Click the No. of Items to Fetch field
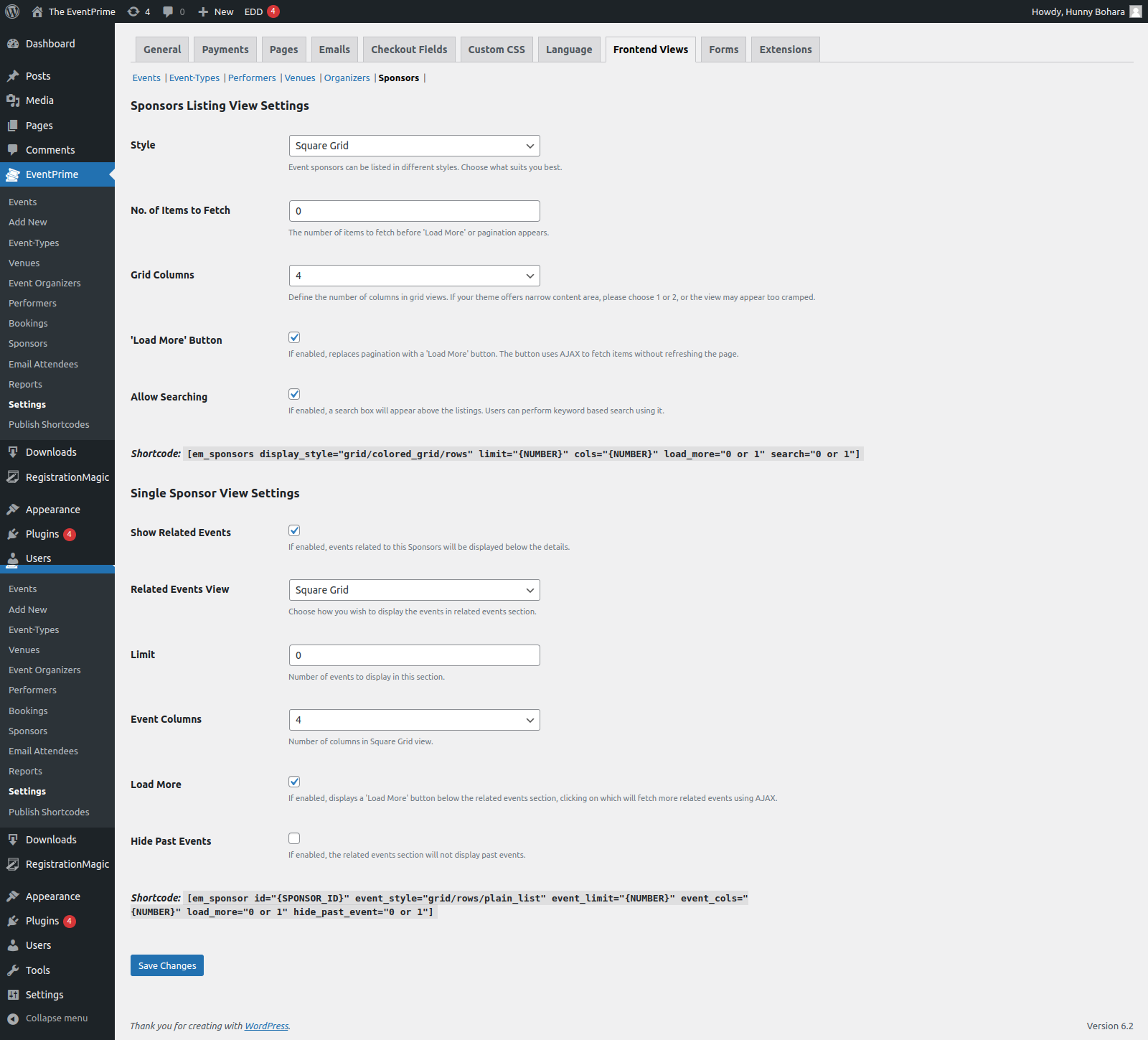The image size is (1148, 1040). 414,211
